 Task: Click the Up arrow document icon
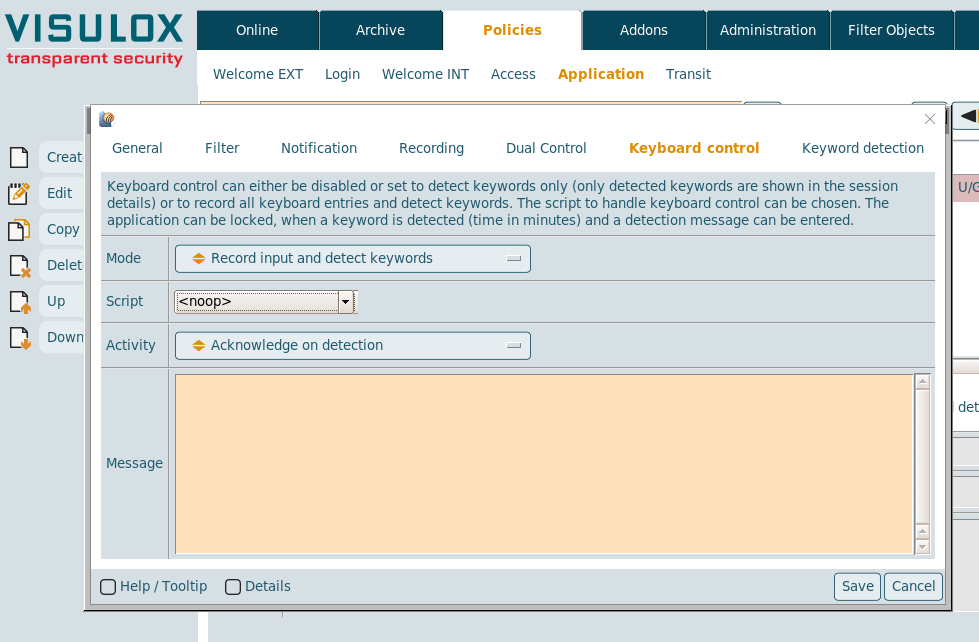[19, 302]
